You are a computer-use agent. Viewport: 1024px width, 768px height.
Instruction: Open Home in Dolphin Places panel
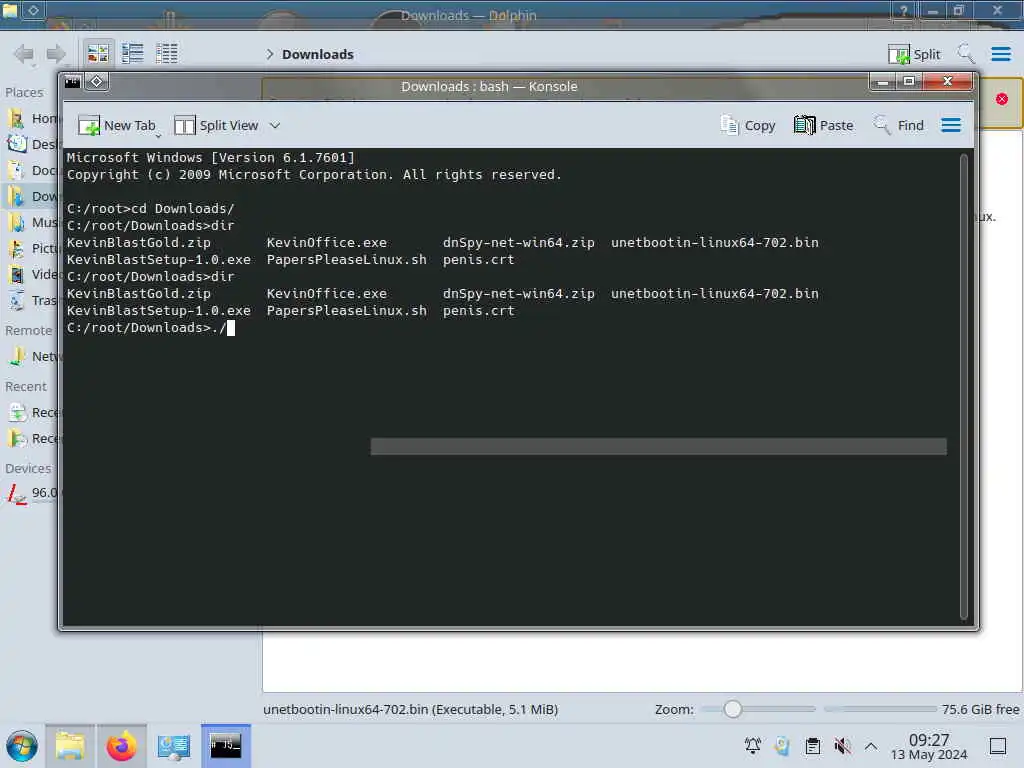31,118
